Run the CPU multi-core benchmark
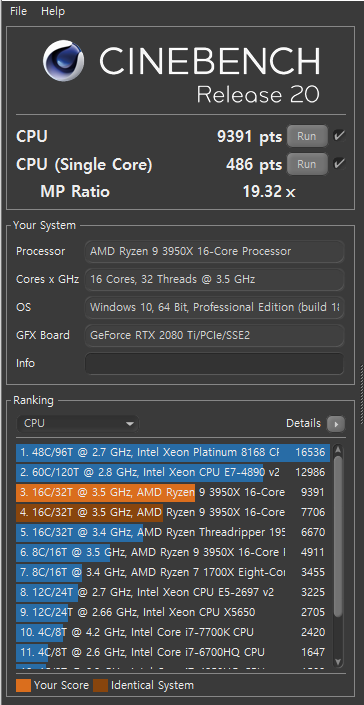364x705 pixels. click(307, 136)
